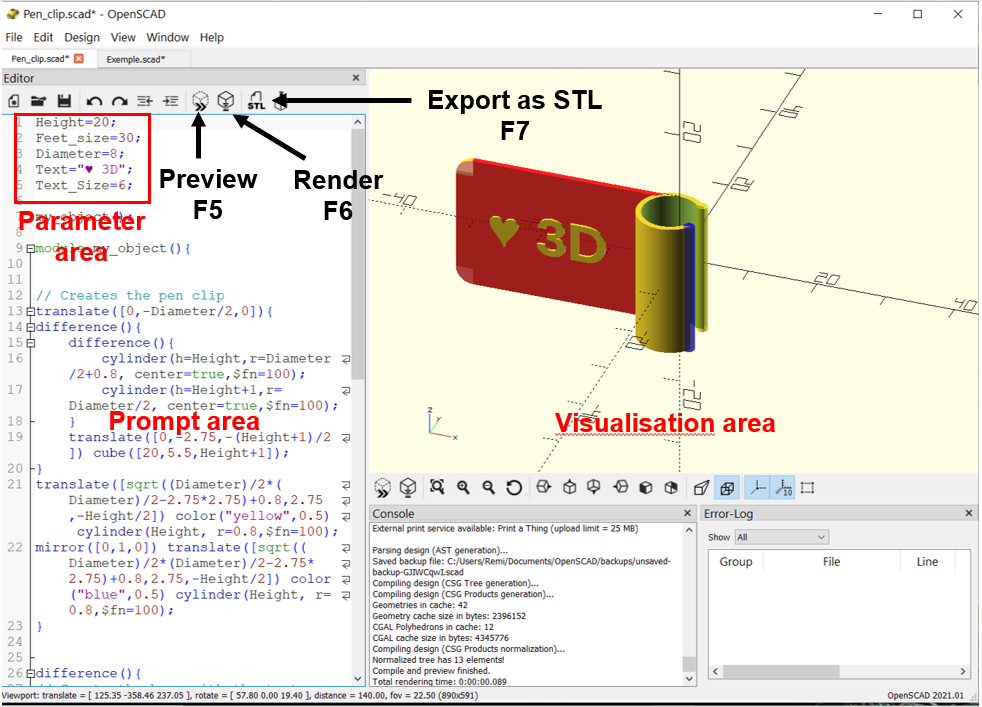This screenshot has width=982, height=707.
Task: Click the Open file icon in editor toolbar
Action: [39, 101]
